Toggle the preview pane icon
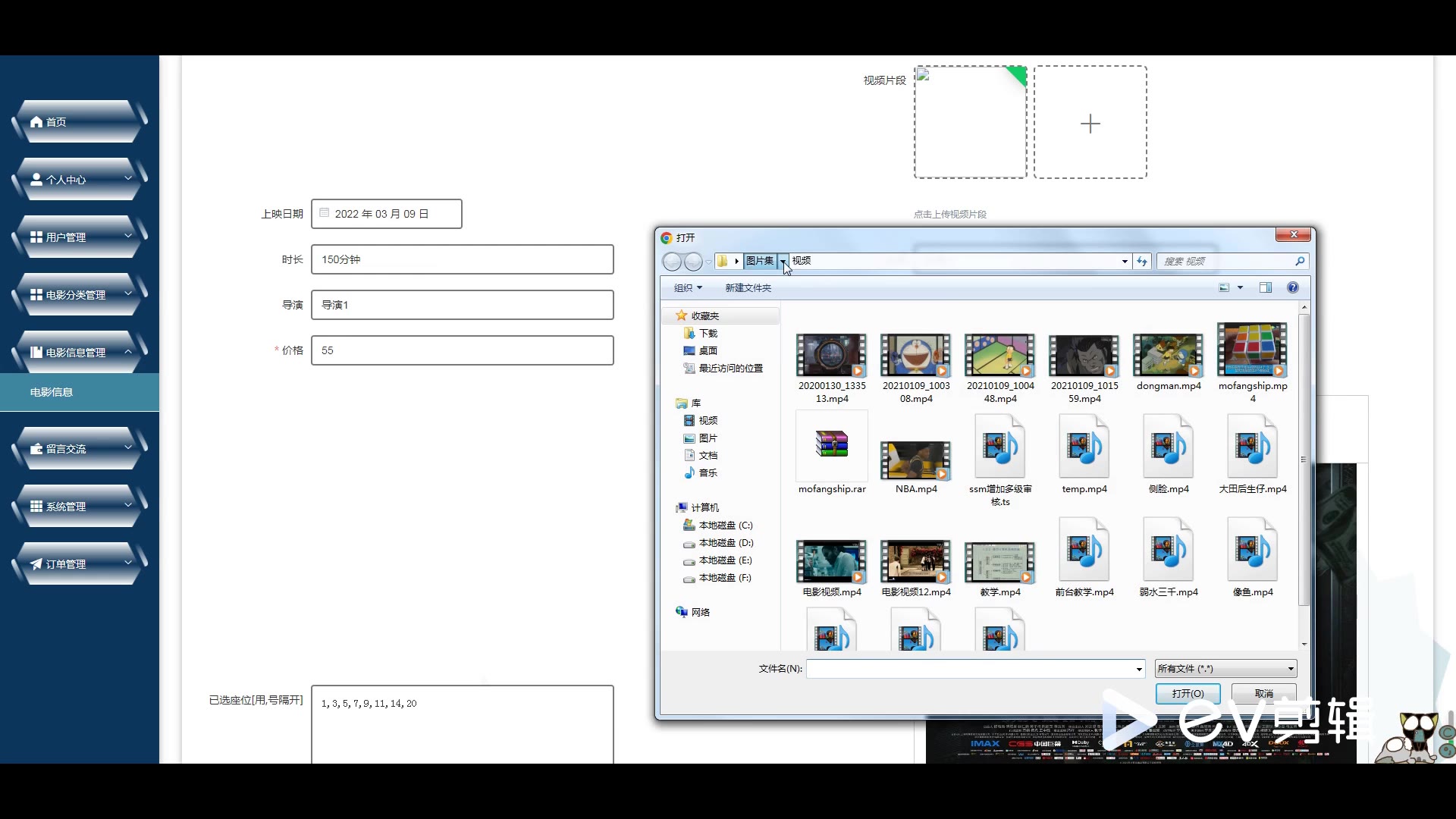This screenshot has height=819, width=1456. [1266, 287]
